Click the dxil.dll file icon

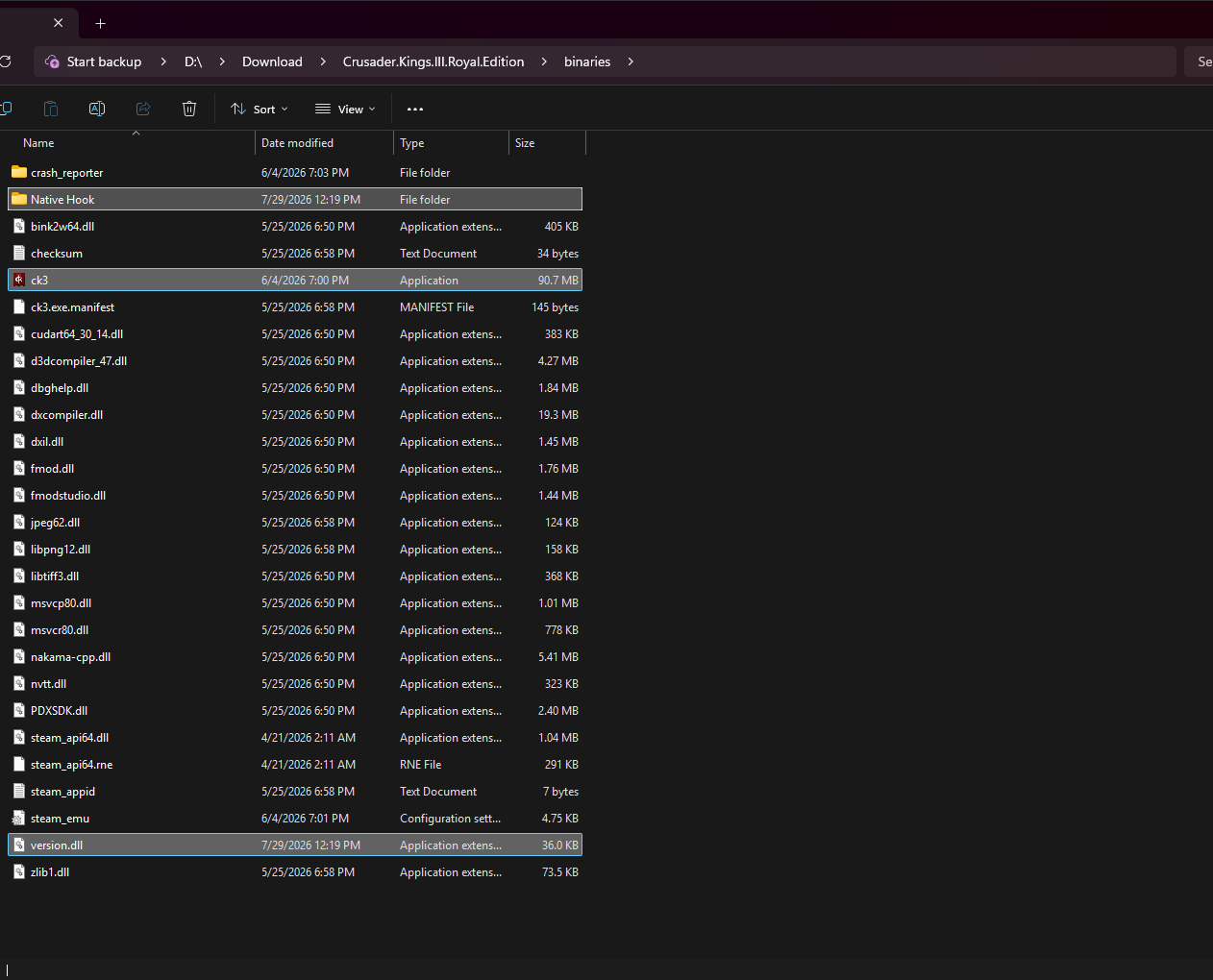(19, 442)
